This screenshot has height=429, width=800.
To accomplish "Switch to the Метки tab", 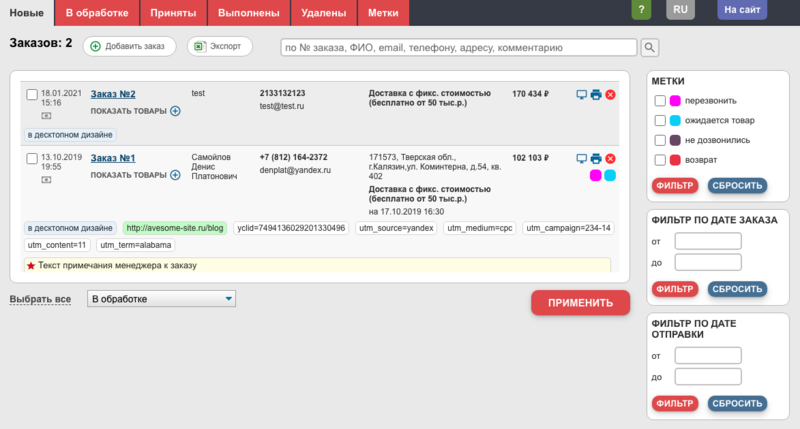I will 383,13.
